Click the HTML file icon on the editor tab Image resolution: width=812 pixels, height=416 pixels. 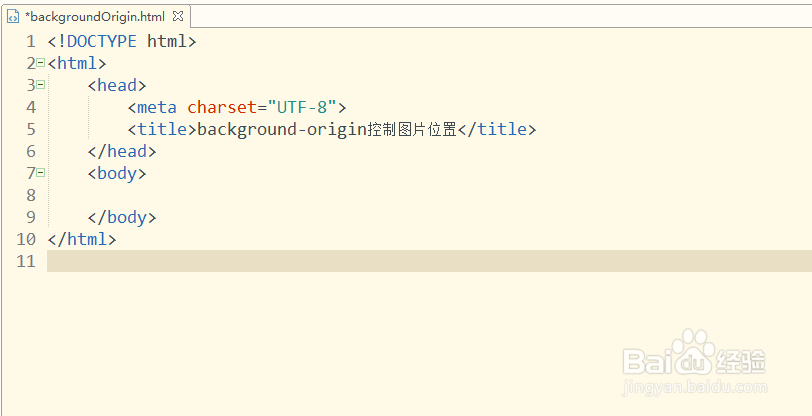click(x=13, y=17)
